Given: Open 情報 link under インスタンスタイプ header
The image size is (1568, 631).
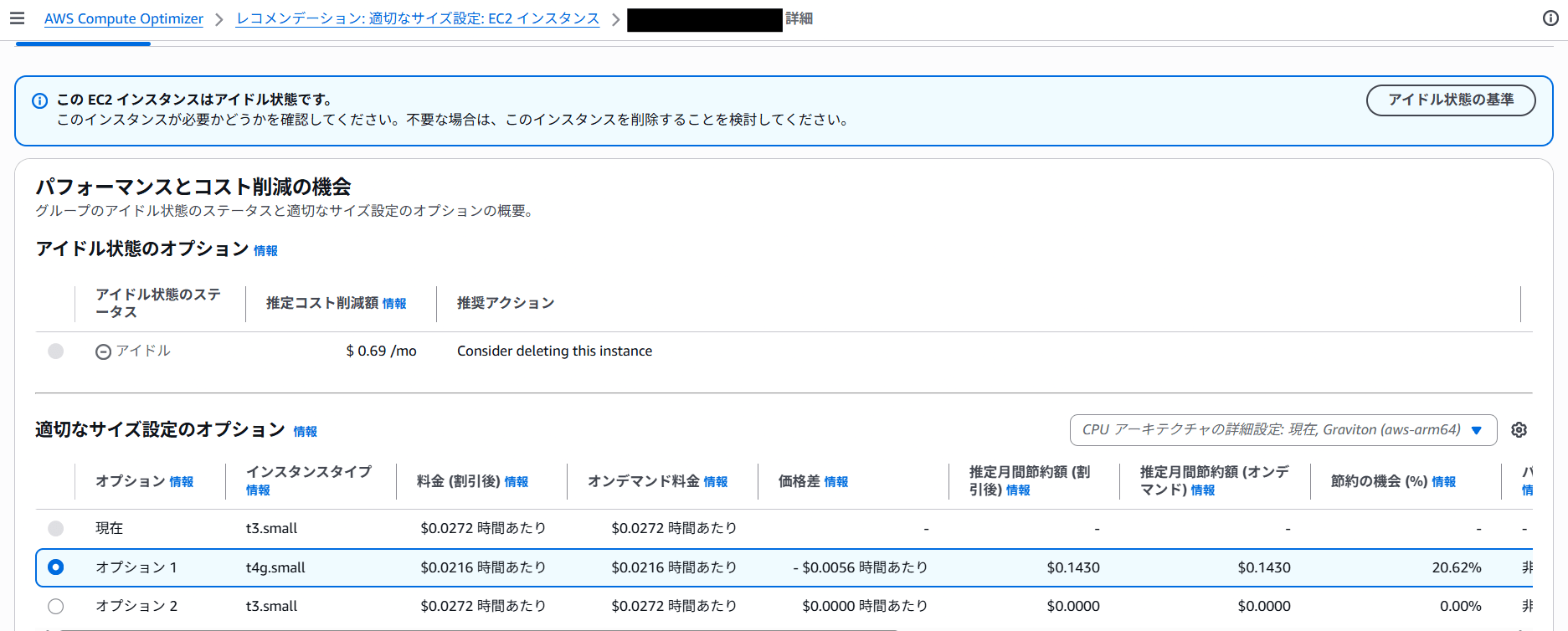Looking at the screenshot, I should (x=258, y=490).
